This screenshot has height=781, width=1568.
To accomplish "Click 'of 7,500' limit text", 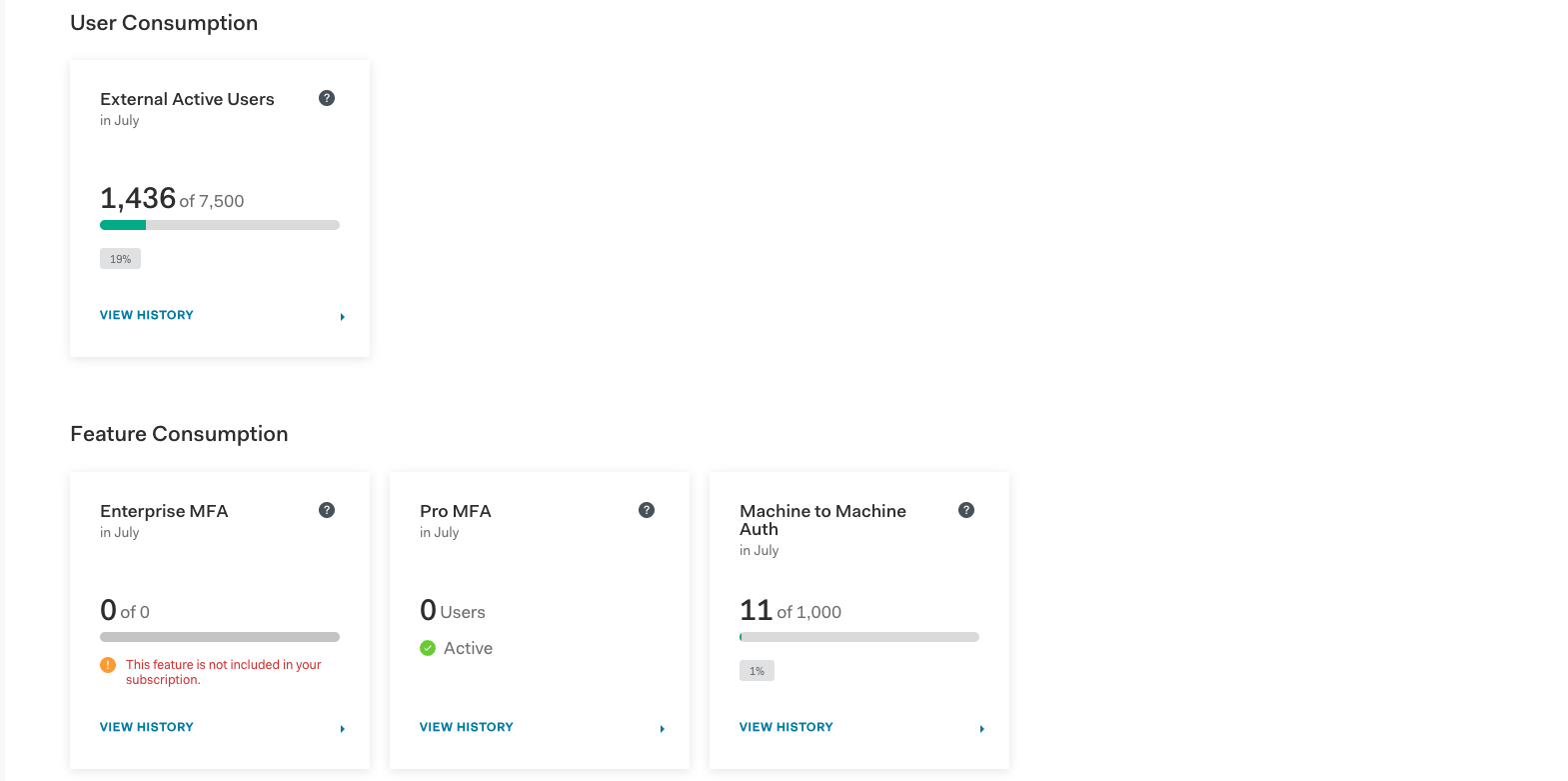I will click(x=212, y=201).
